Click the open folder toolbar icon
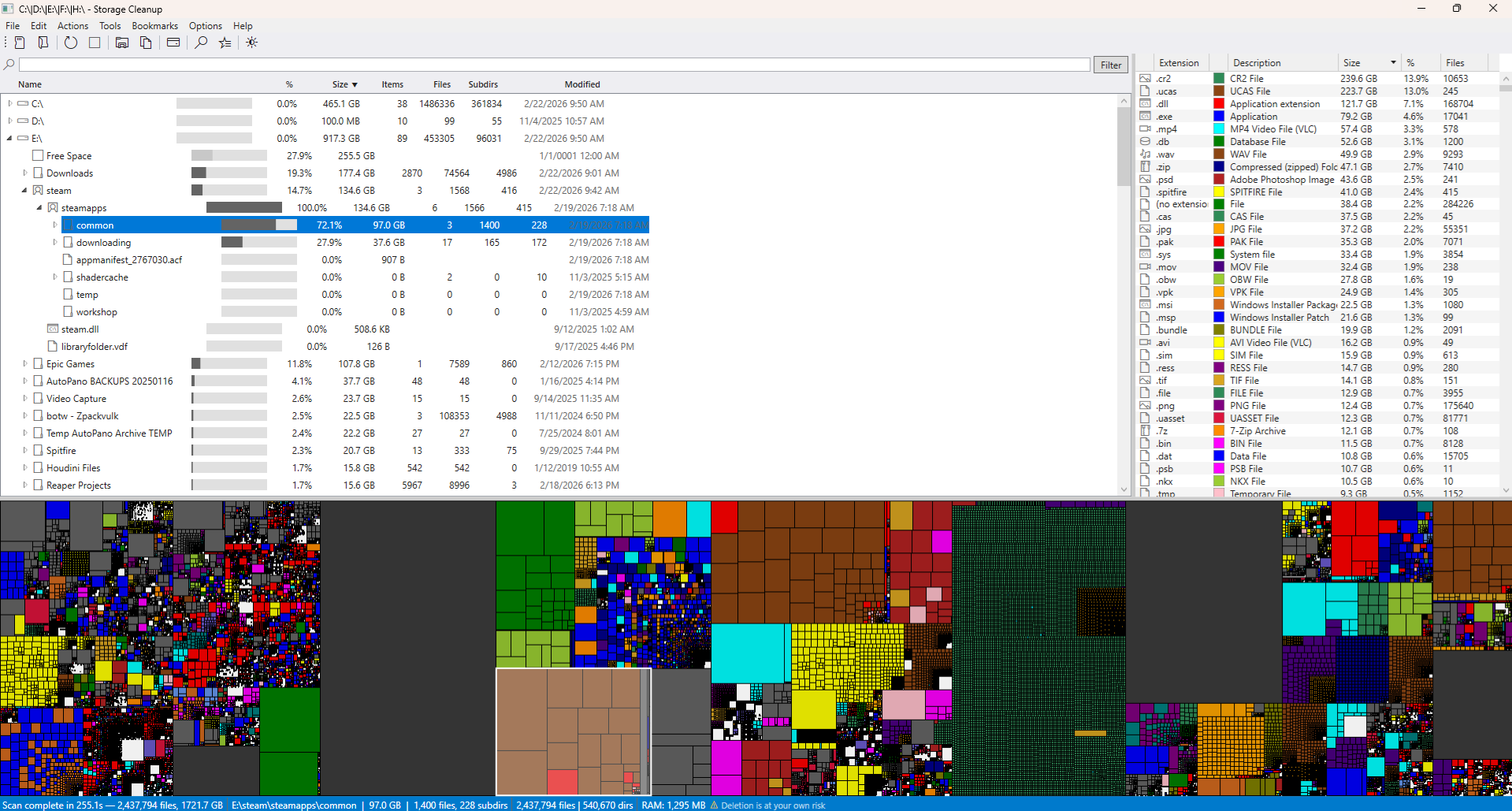This screenshot has height=811, width=1512. point(43,43)
